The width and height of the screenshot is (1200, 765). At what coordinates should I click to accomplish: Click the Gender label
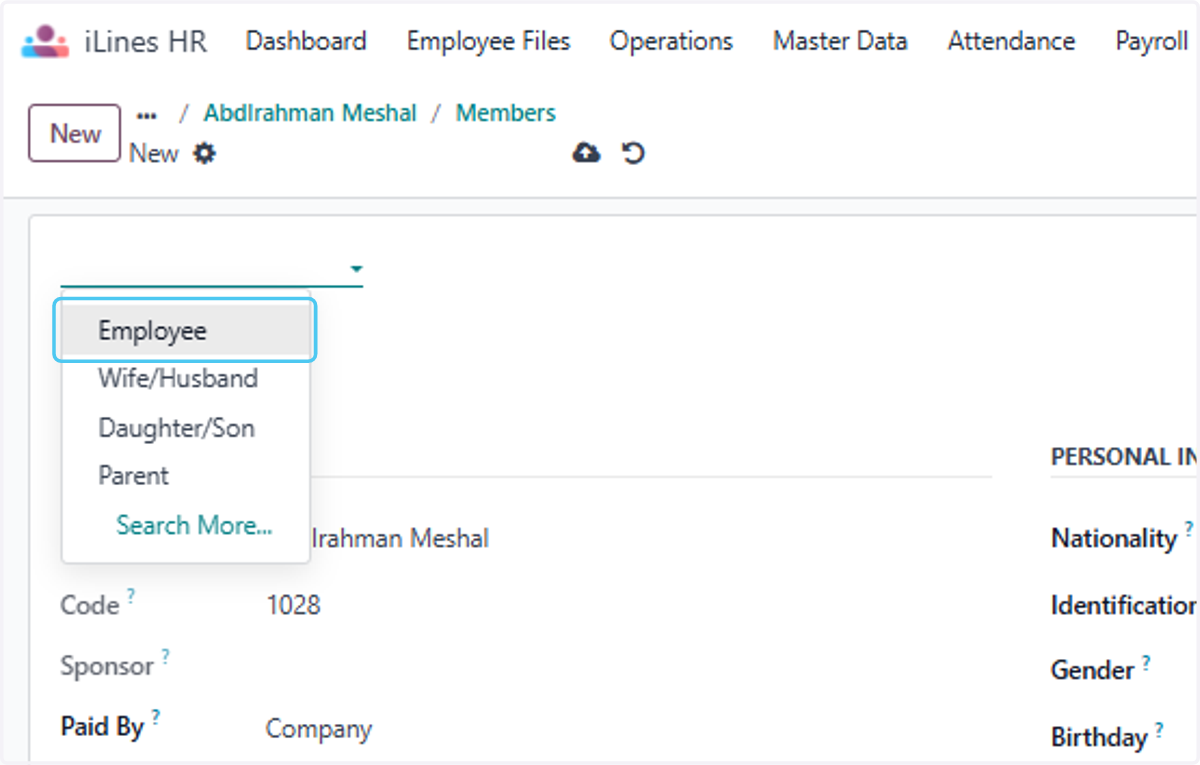1093,670
